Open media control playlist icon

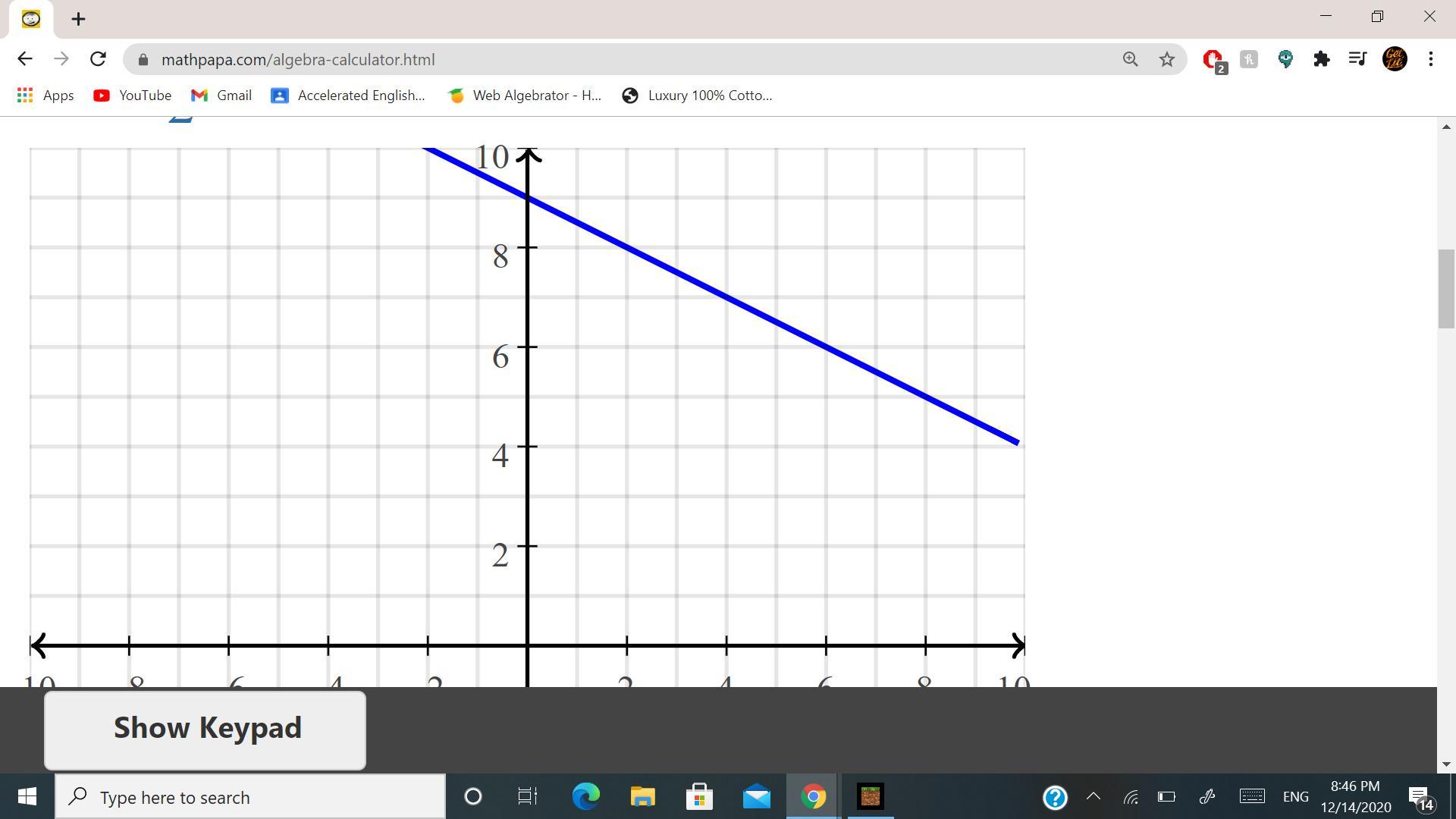tap(1357, 59)
